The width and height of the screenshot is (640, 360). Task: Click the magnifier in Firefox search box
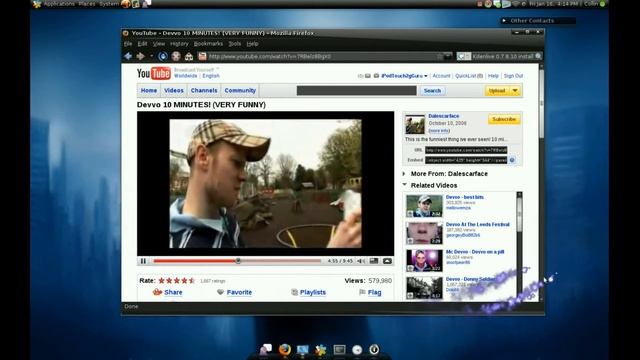(x=538, y=56)
